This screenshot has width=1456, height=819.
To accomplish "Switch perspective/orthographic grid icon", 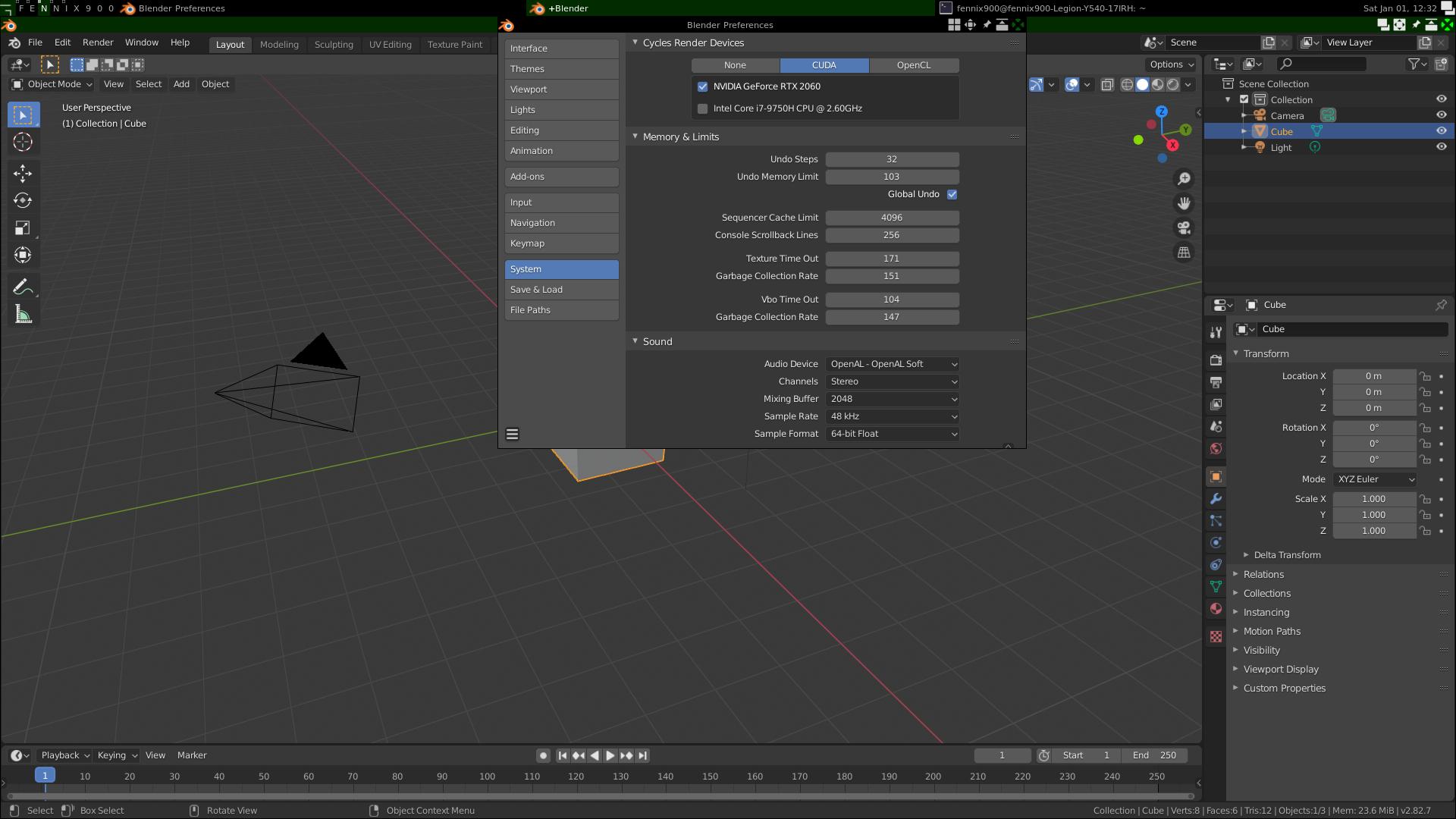I will (1184, 253).
